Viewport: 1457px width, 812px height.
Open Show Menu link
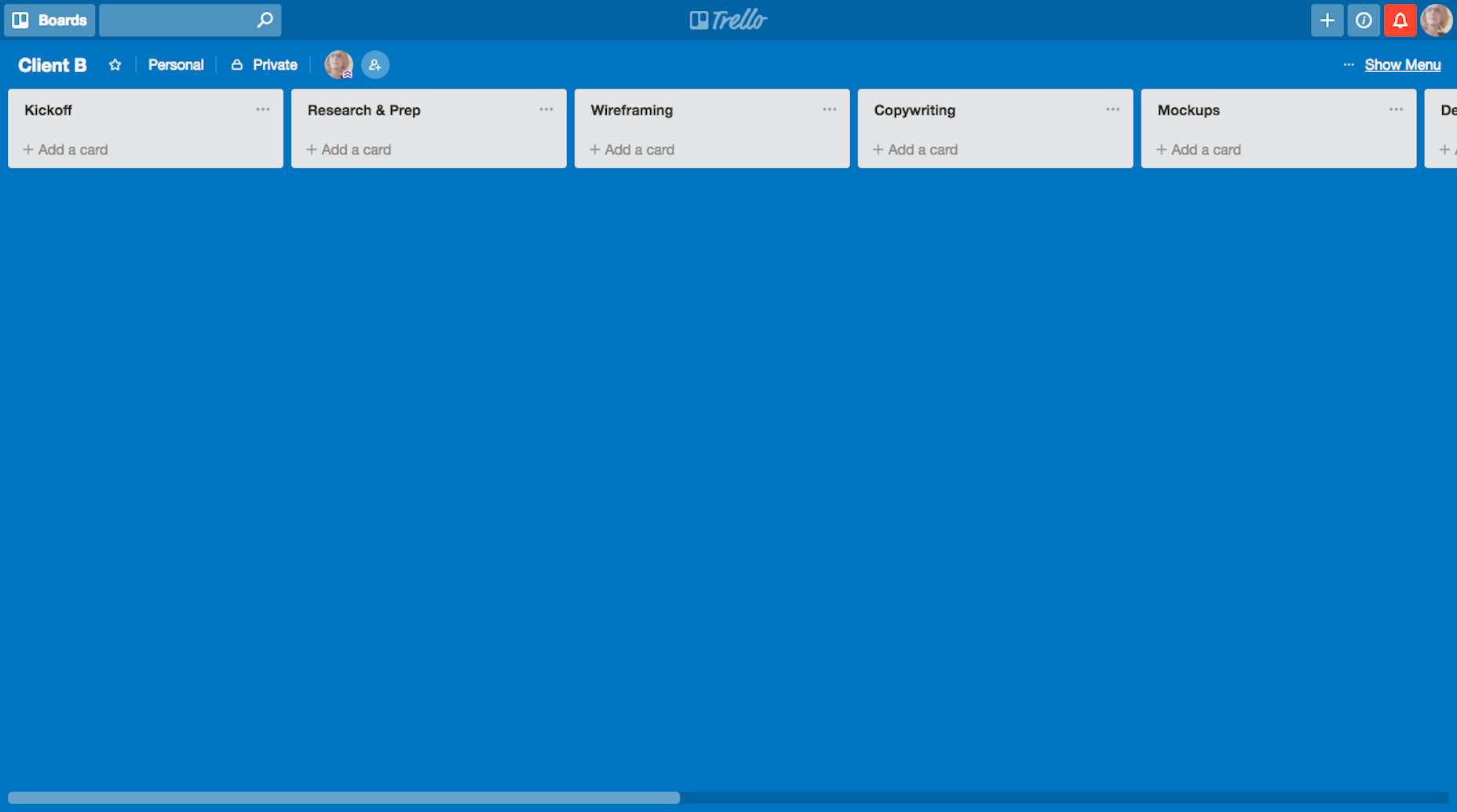coord(1402,65)
